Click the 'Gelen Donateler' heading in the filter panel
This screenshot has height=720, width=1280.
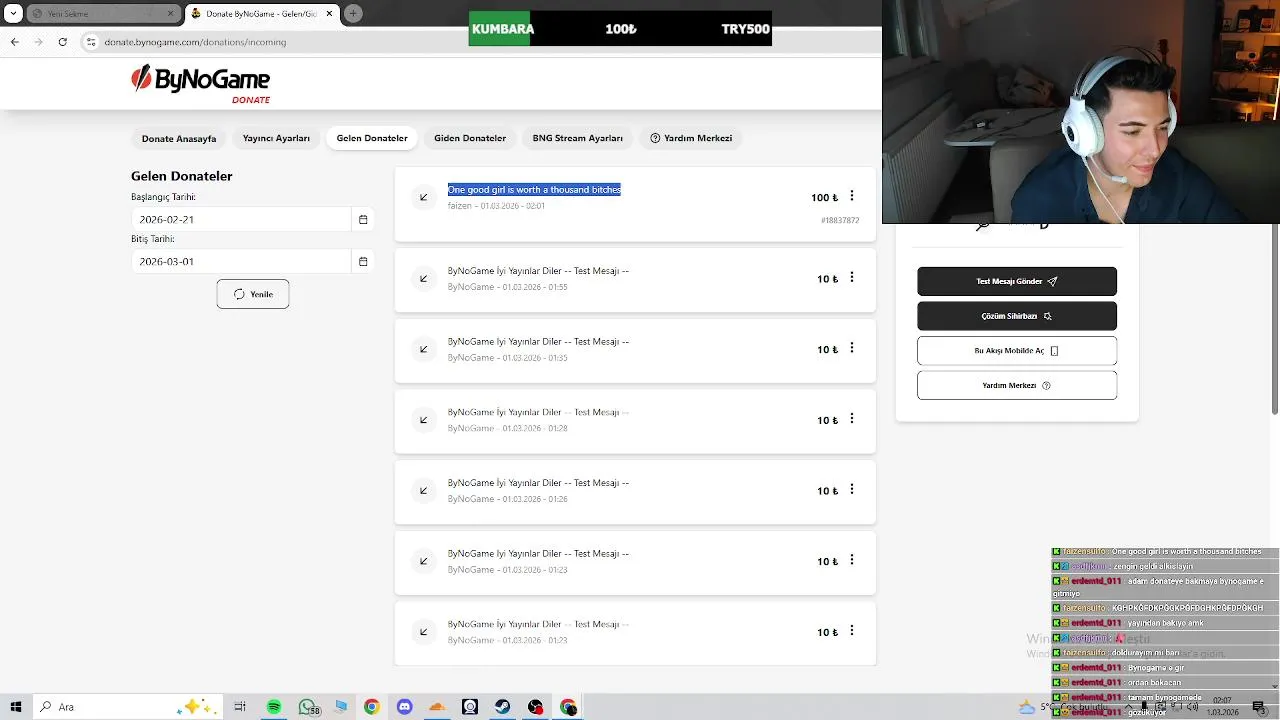click(x=182, y=176)
